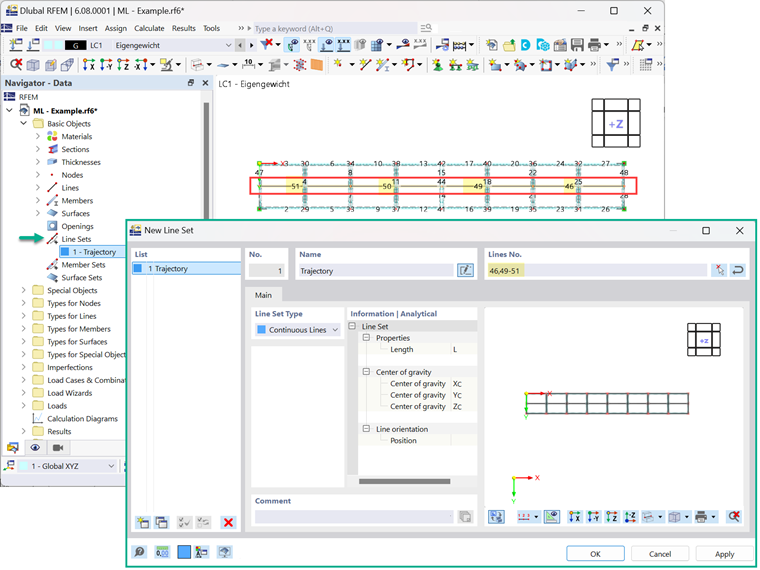Click the next load case arrow beside Eigengewicht
The image size is (760, 570).
[x=251, y=45]
